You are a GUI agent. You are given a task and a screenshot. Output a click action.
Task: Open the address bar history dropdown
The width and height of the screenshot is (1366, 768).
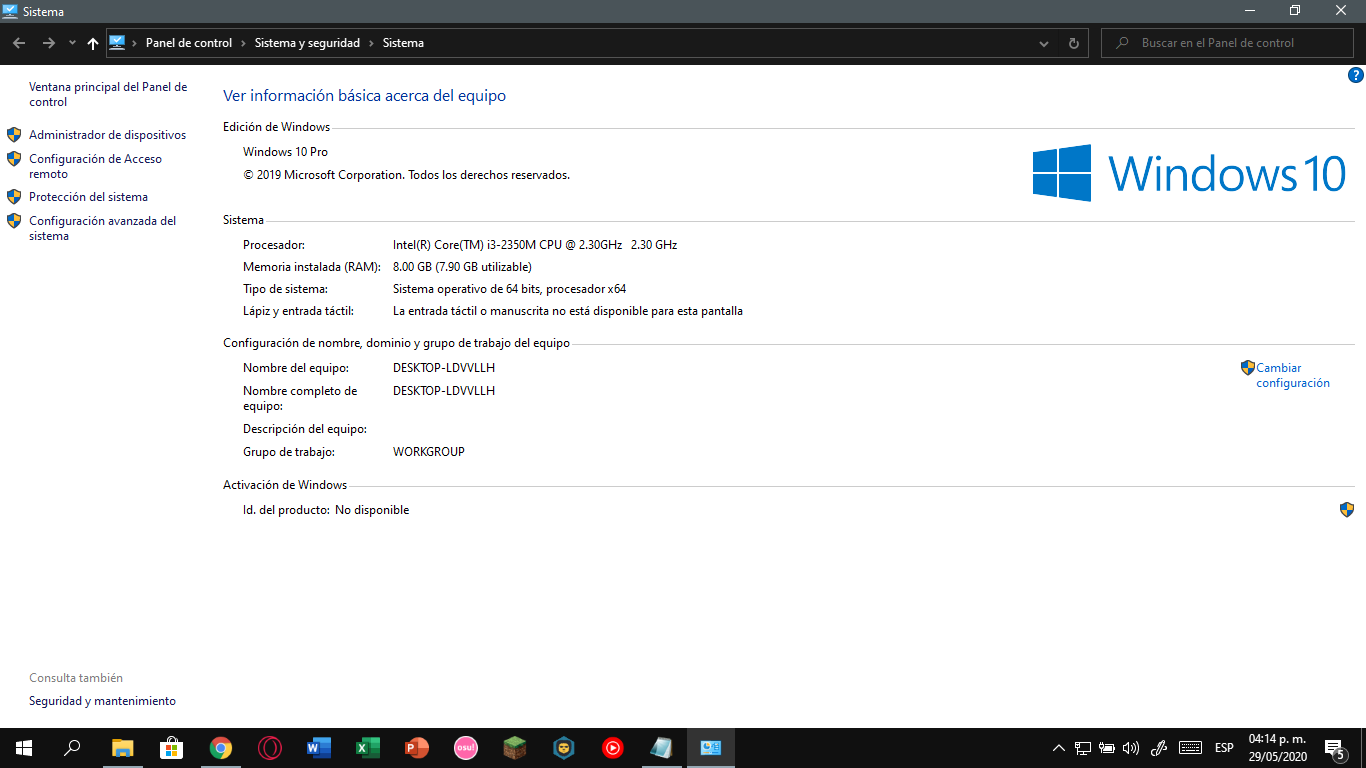tap(1044, 43)
